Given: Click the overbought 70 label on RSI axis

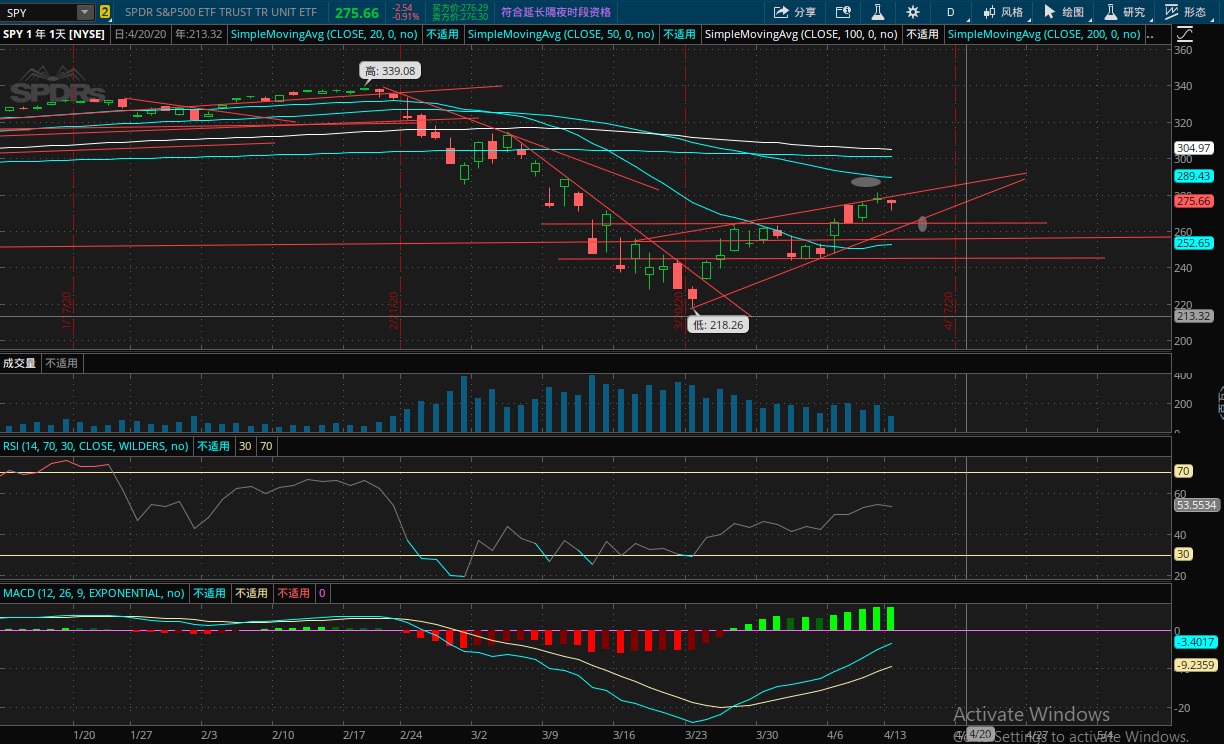Looking at the screenshot, I should (1182, 471).
